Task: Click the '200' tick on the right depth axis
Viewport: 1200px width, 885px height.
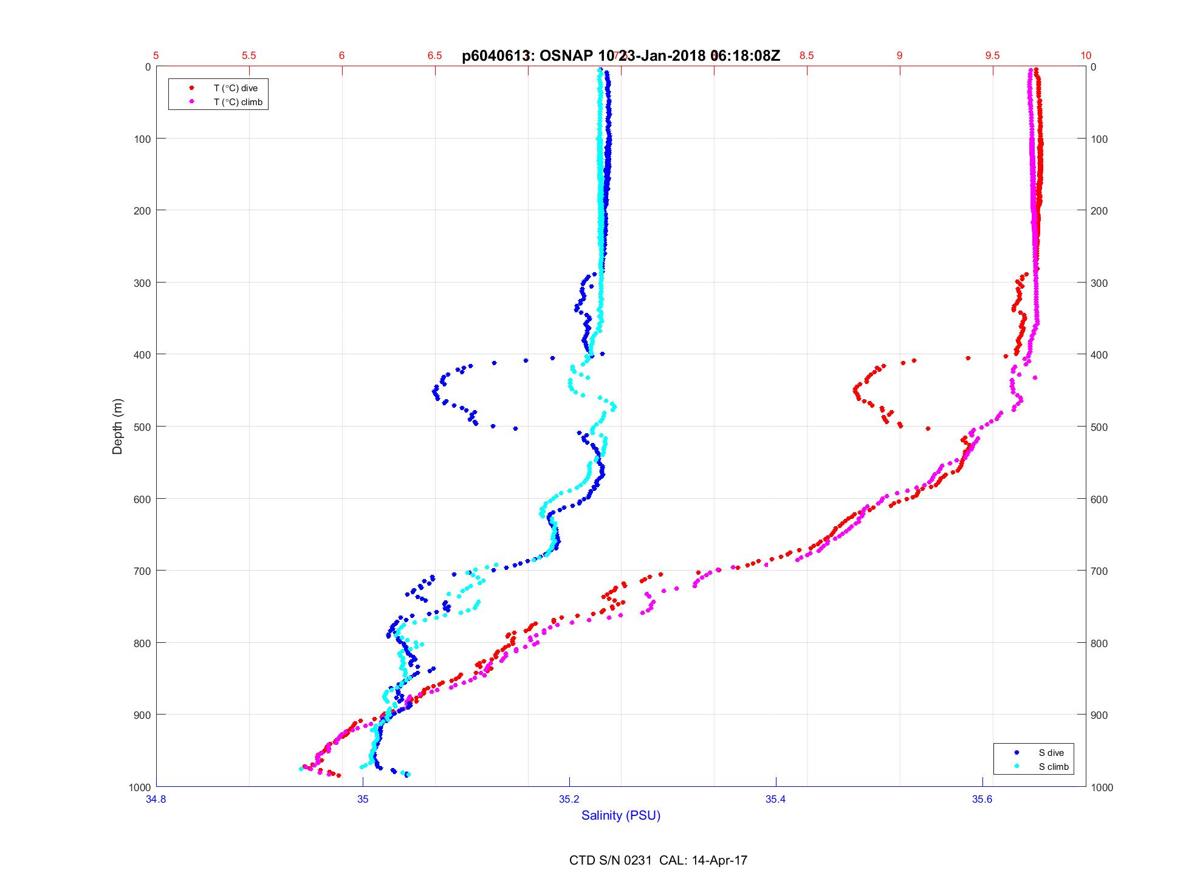Action: [1101, 211]
